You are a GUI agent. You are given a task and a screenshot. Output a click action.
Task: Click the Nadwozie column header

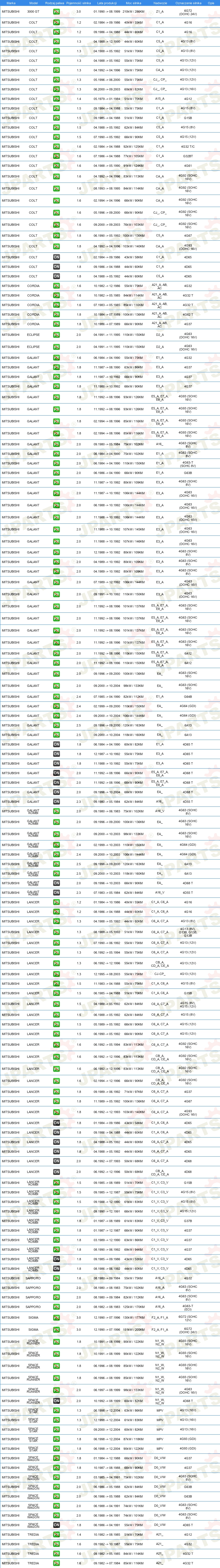click(x=160, y=3)
